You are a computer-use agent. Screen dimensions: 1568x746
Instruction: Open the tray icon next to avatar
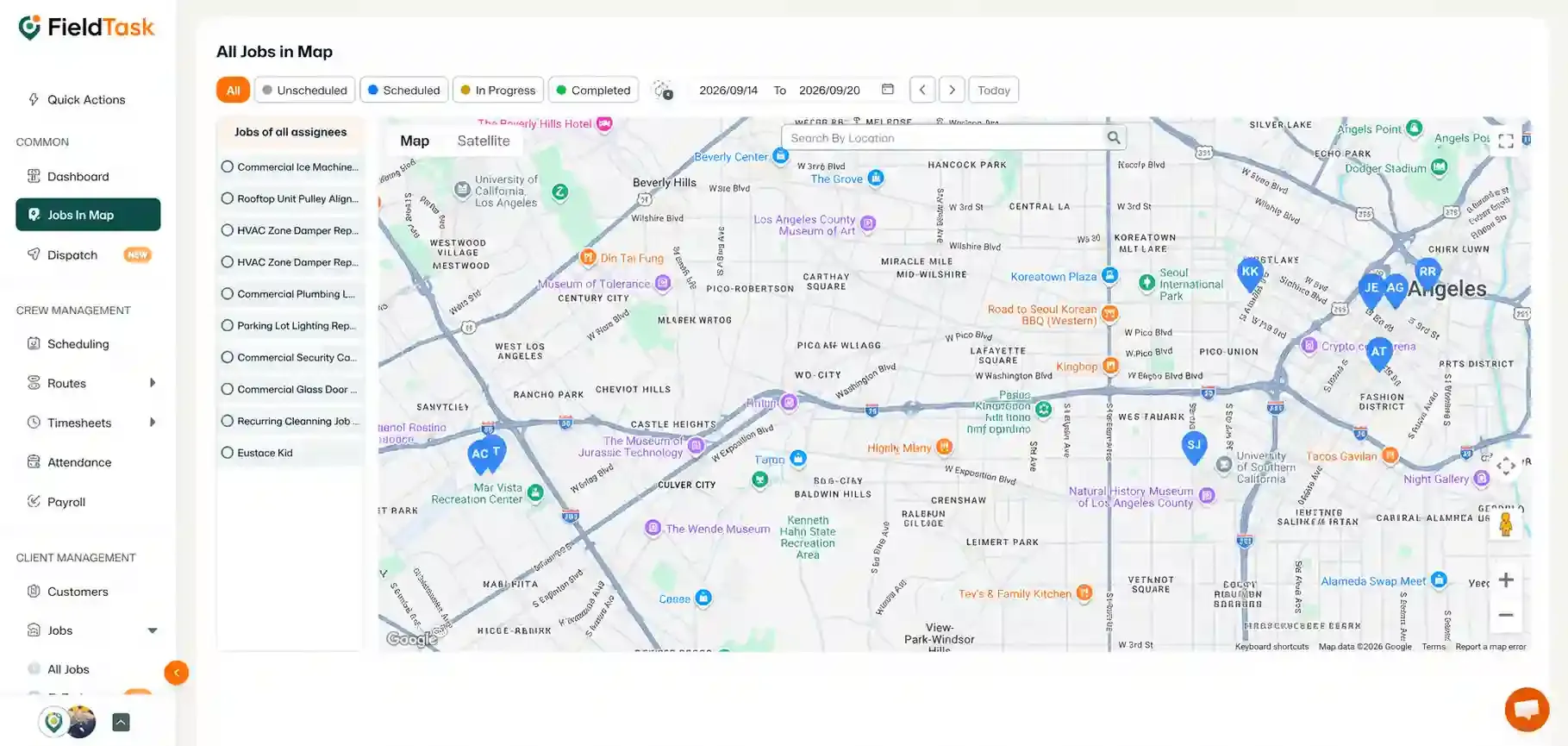[121, 723]
